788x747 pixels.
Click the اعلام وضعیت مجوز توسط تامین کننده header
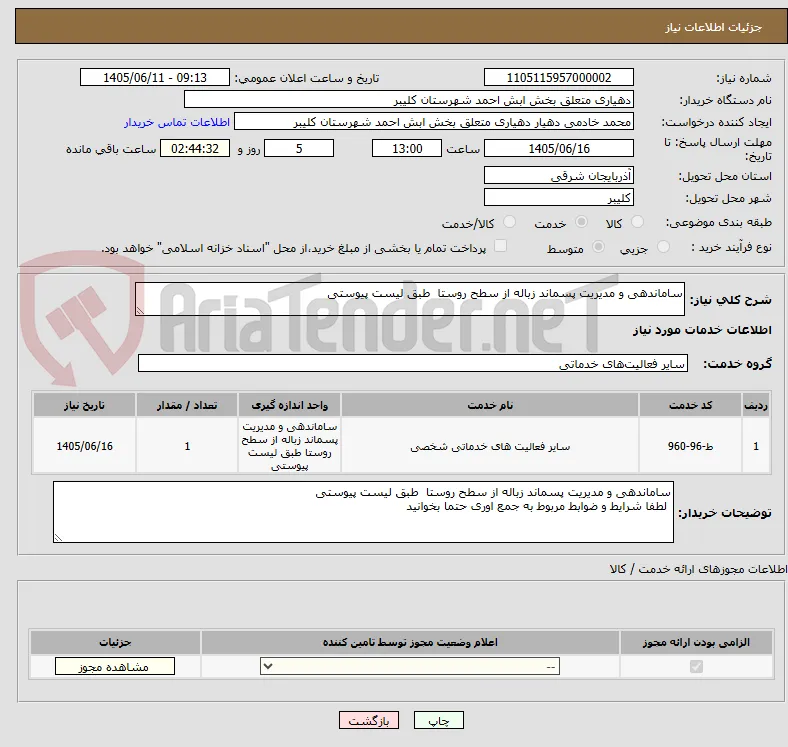410,642
